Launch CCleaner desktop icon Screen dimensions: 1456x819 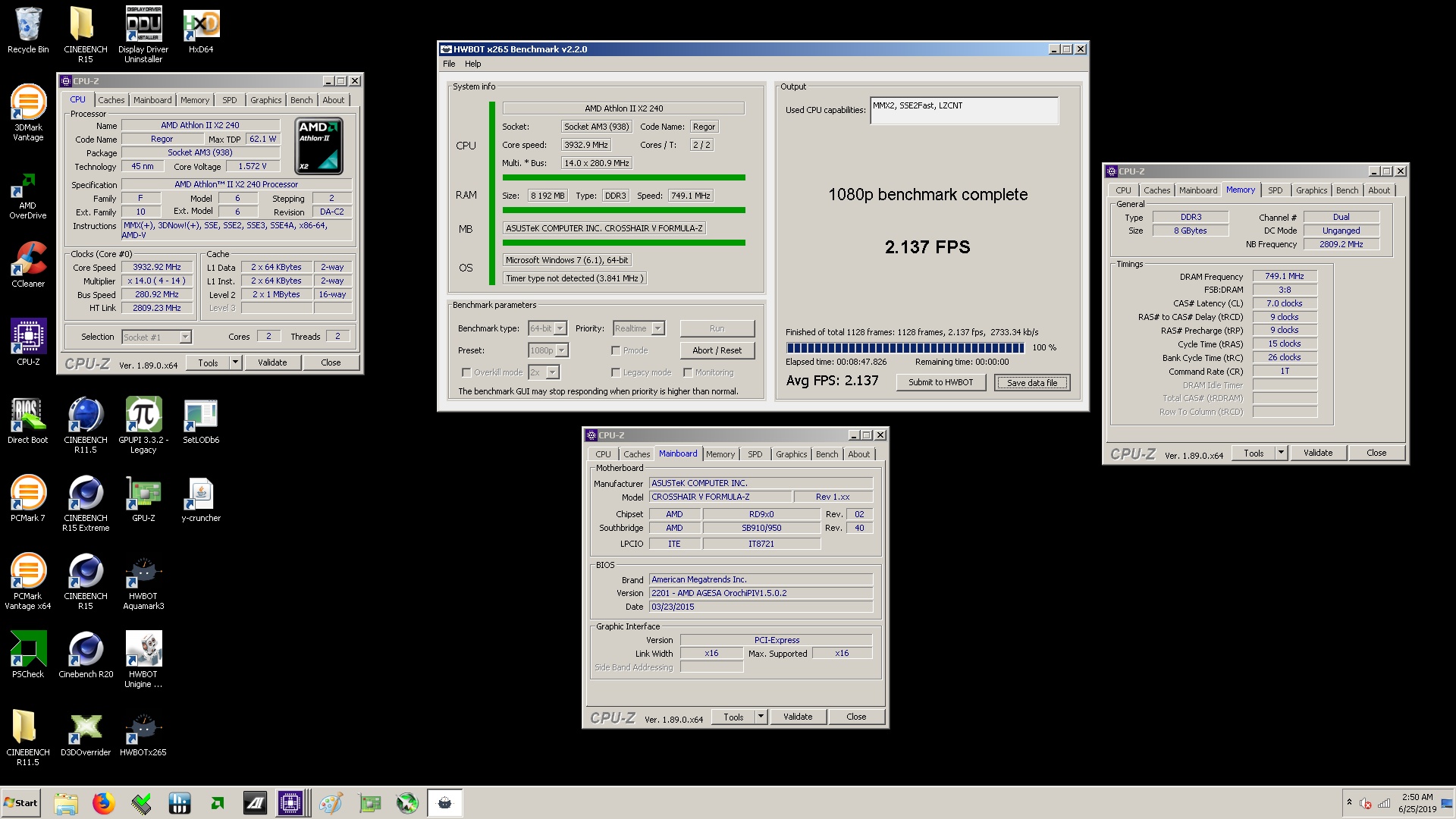click(28, 264)
